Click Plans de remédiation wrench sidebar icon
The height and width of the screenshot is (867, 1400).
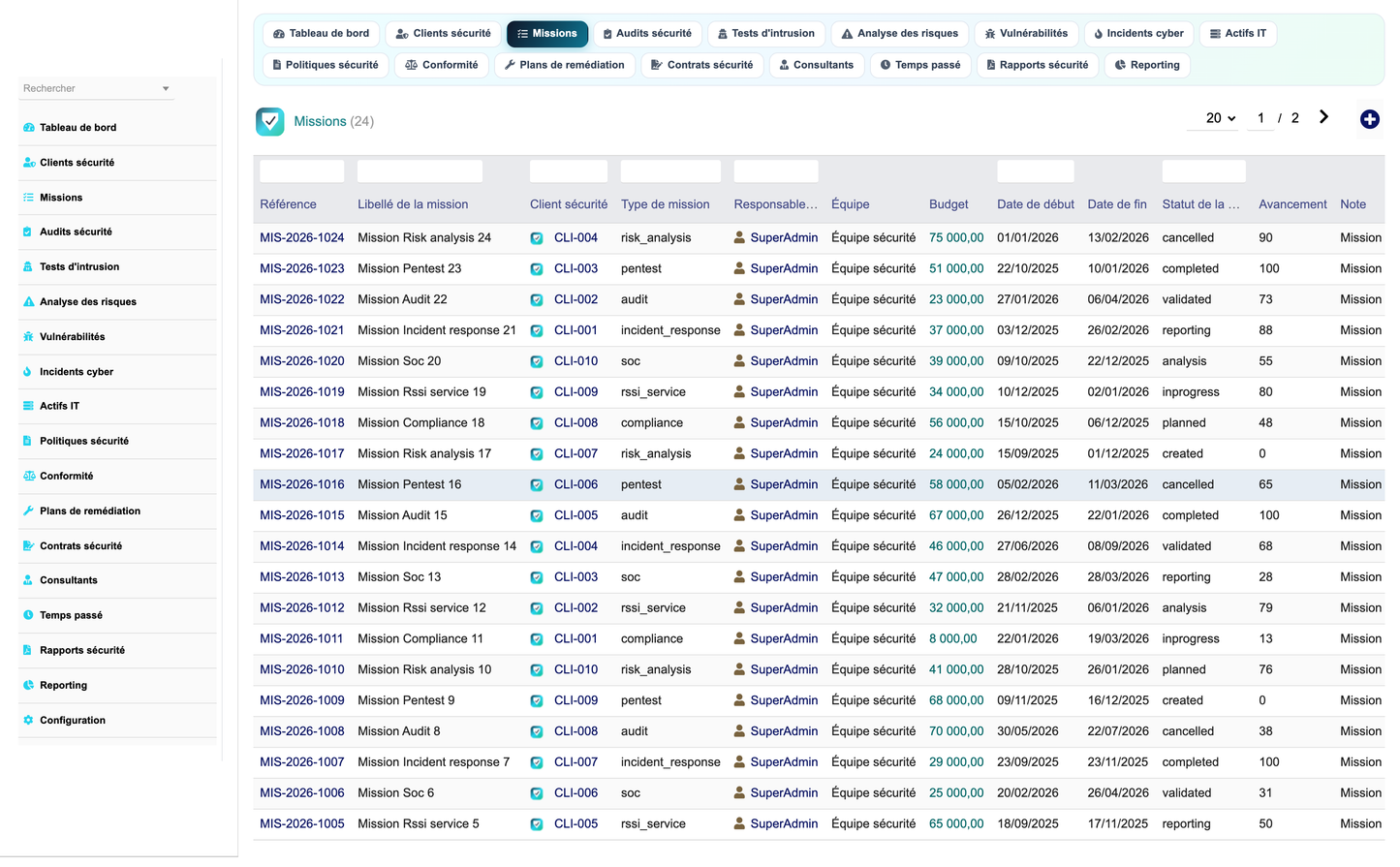[29, 511]
